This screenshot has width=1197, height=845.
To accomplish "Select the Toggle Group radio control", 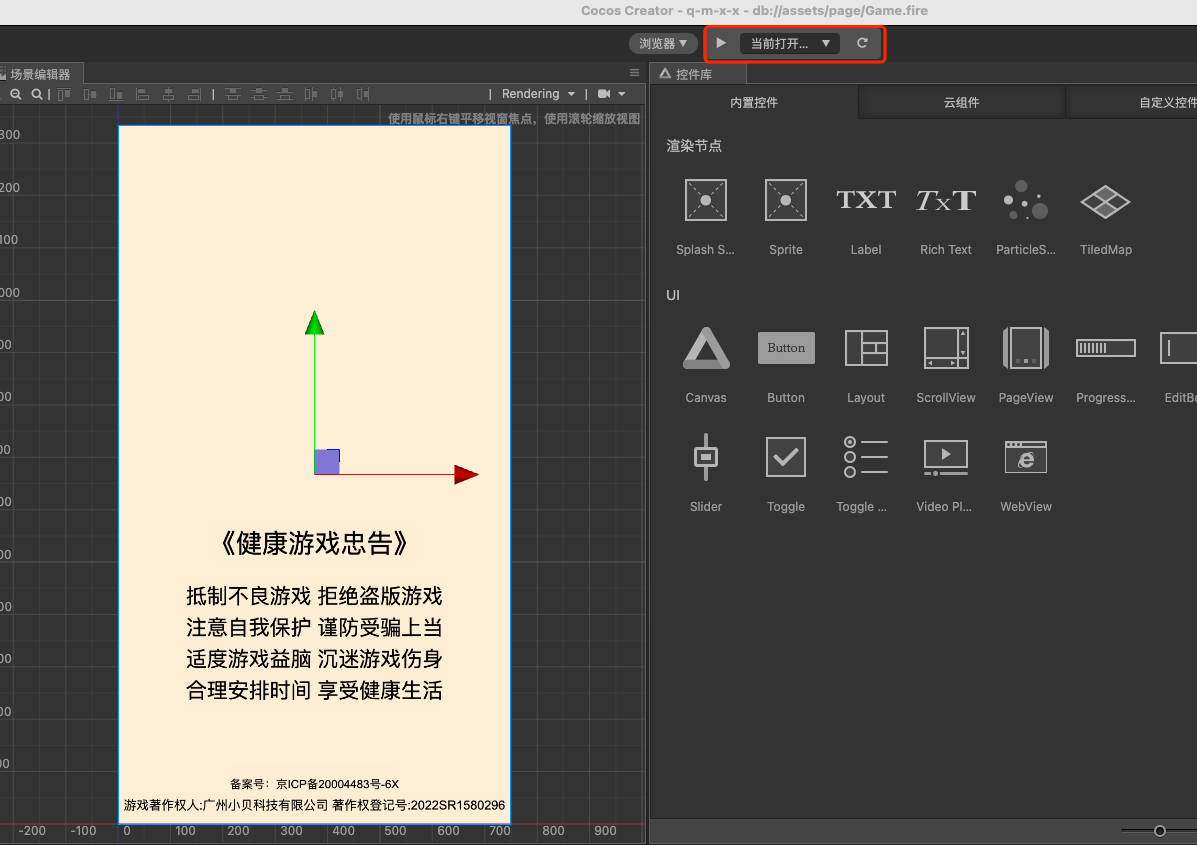I will pyautogui.click(x=866, y=457).
